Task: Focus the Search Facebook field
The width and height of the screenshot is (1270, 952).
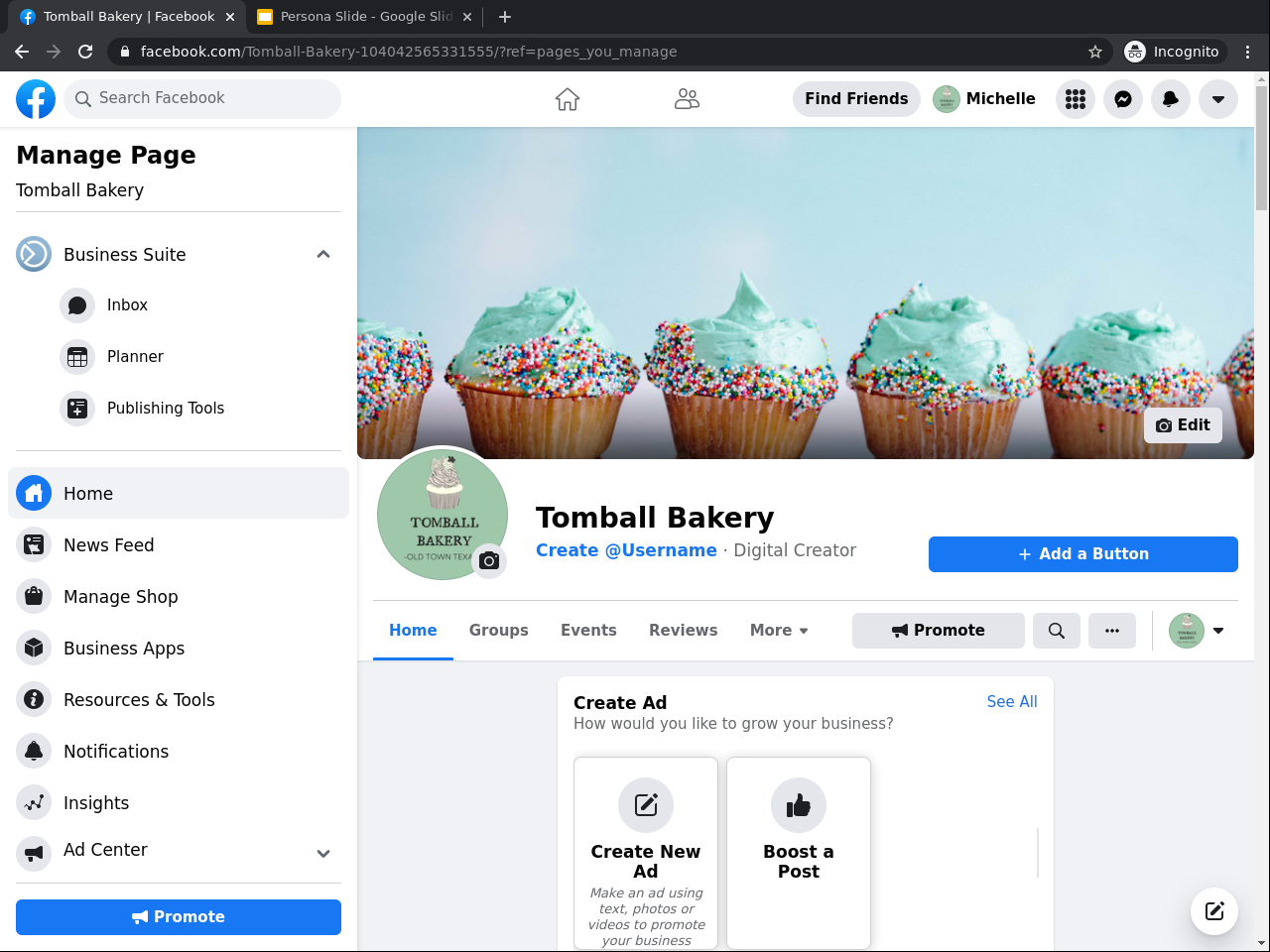Action: [202, 99]
